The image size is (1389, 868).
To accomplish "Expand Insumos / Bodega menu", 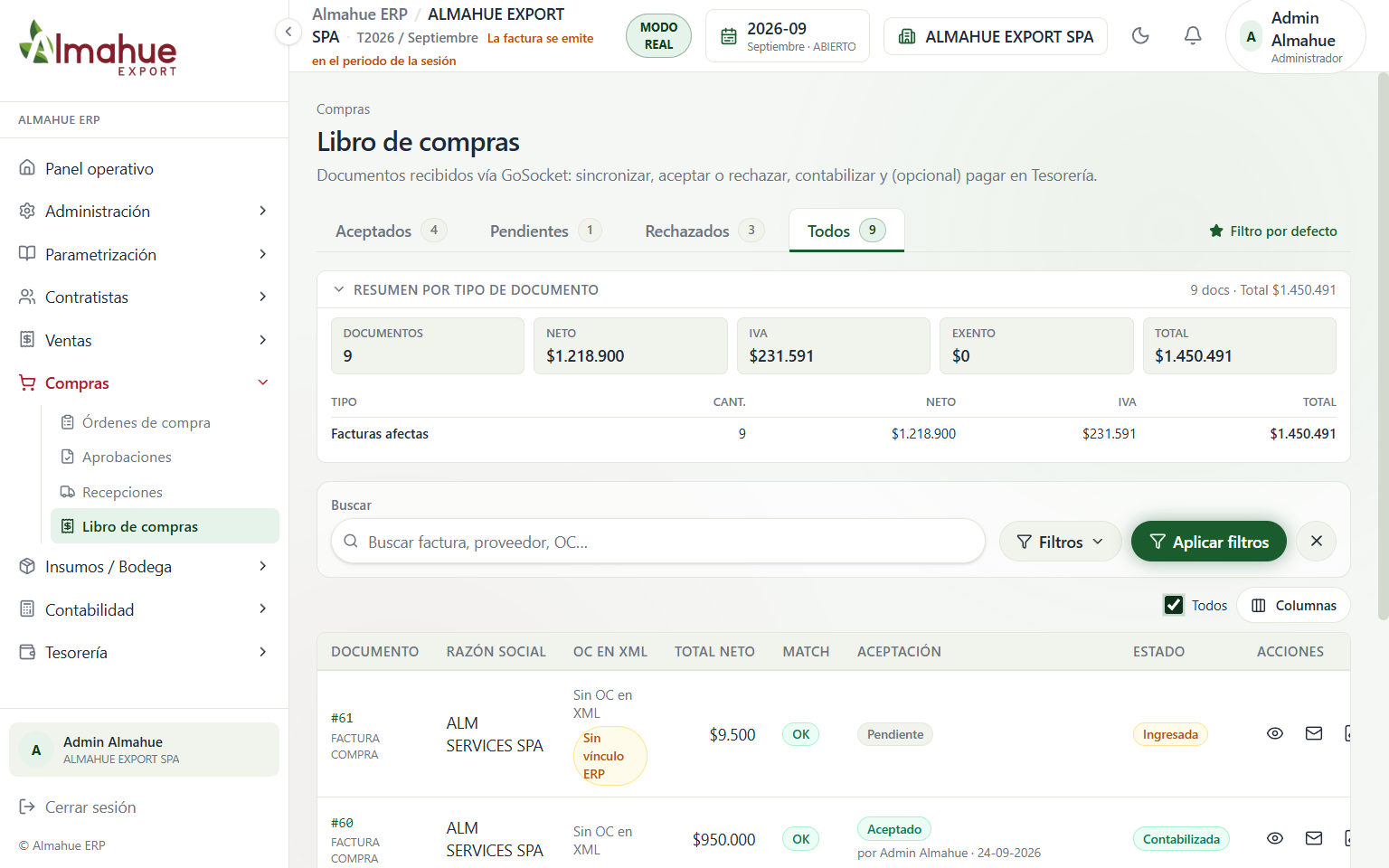I will coord(145,567).
